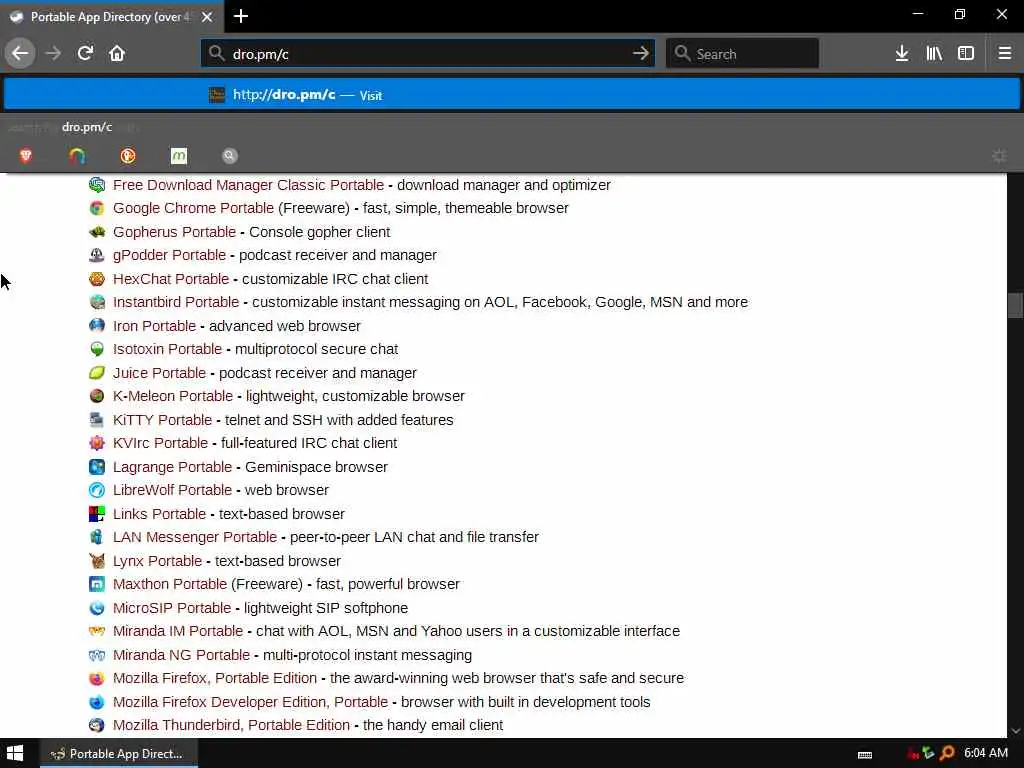Click the page's vertical scrollbar thumb

(1015, 305)
